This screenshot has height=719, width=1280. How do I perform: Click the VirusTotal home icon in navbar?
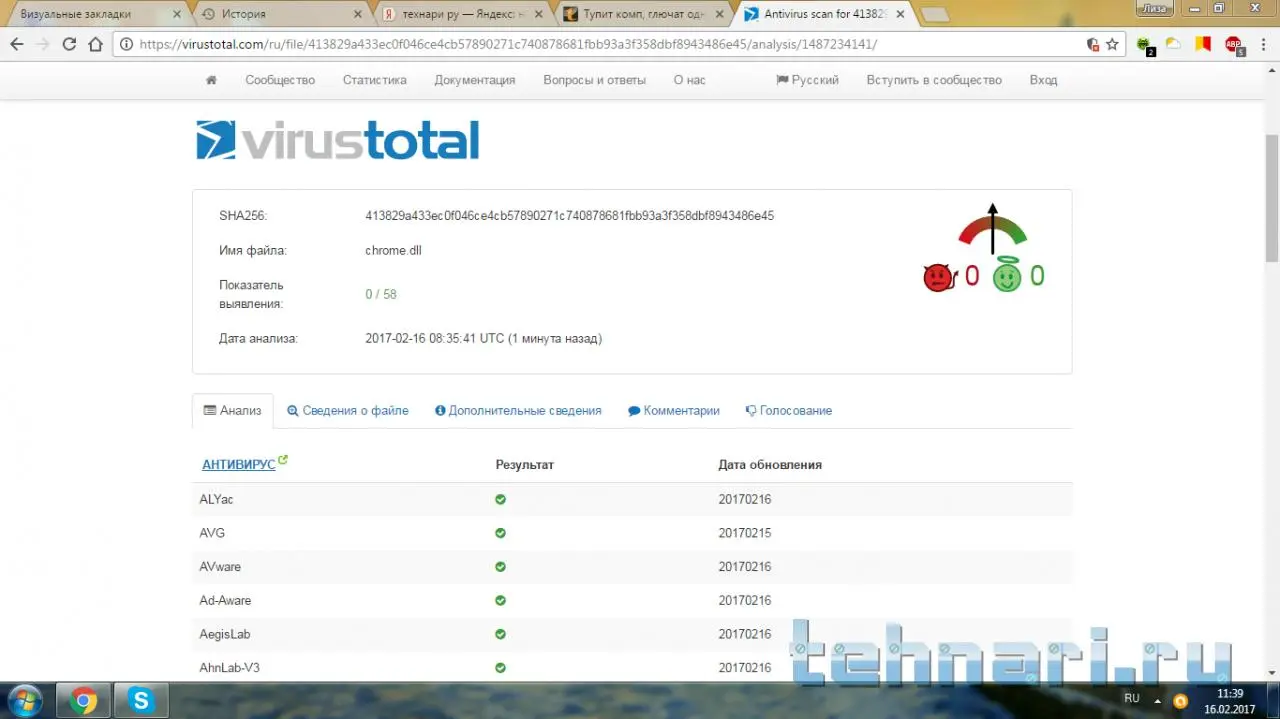coord(211,80)
